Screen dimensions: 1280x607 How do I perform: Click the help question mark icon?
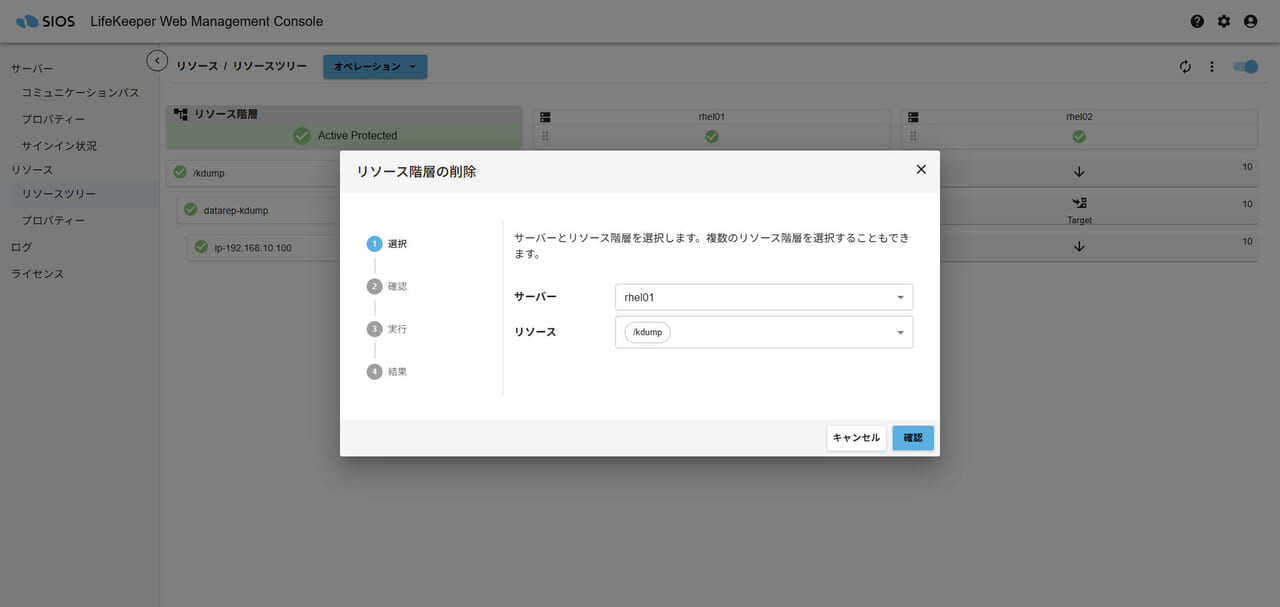(1197, 21)
